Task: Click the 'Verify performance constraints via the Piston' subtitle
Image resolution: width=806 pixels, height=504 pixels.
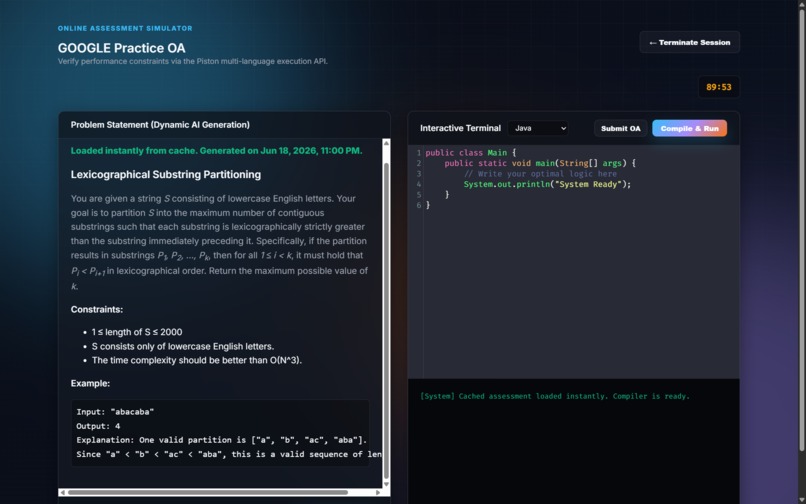Action: coord(192,61)
